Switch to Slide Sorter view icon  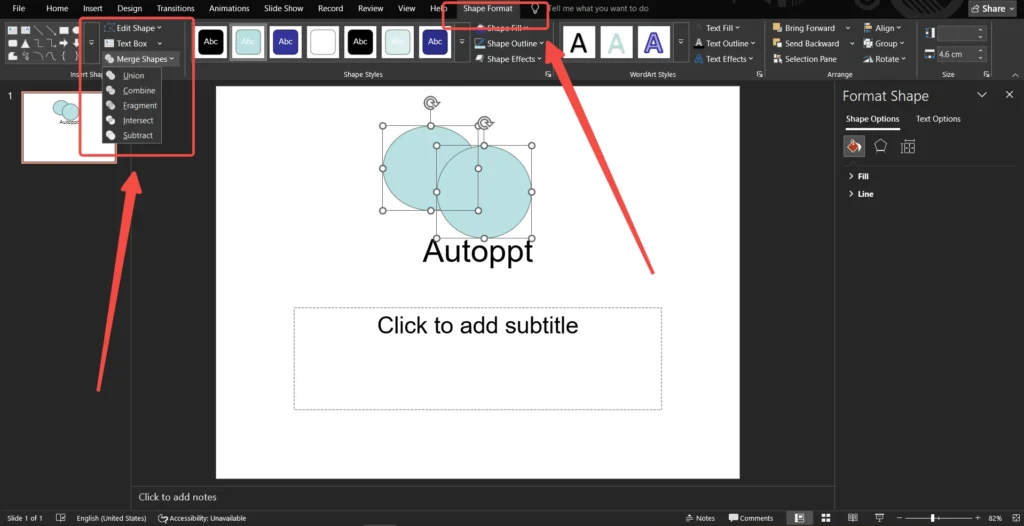click(825, 518)
